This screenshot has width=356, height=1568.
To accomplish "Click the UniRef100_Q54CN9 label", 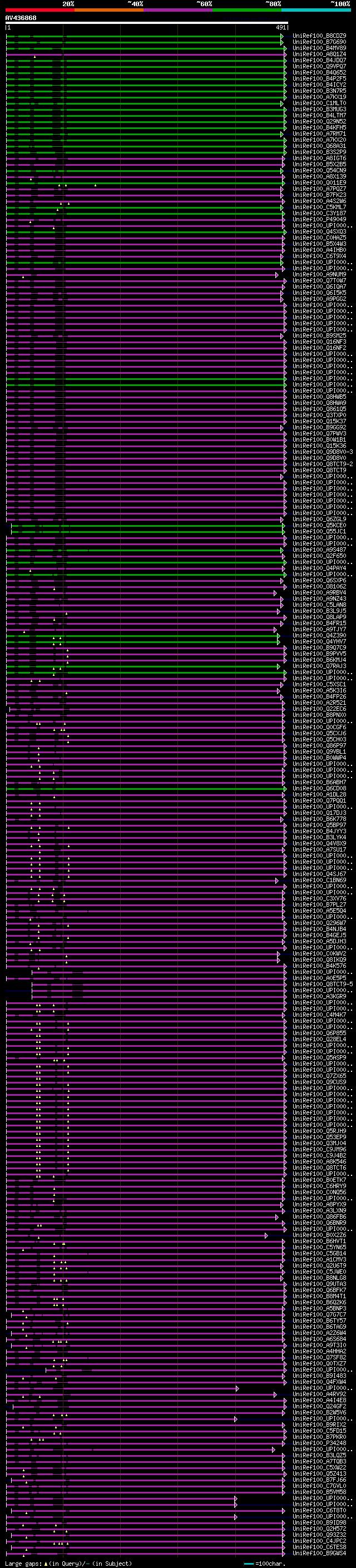I will (x=319, y=170).
